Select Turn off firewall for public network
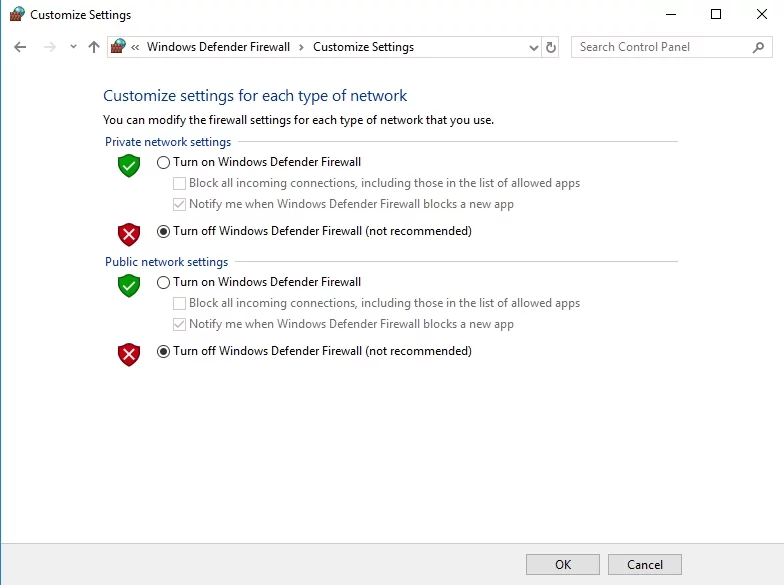This screenshot has height=585, width=784. tap(164, 351)
